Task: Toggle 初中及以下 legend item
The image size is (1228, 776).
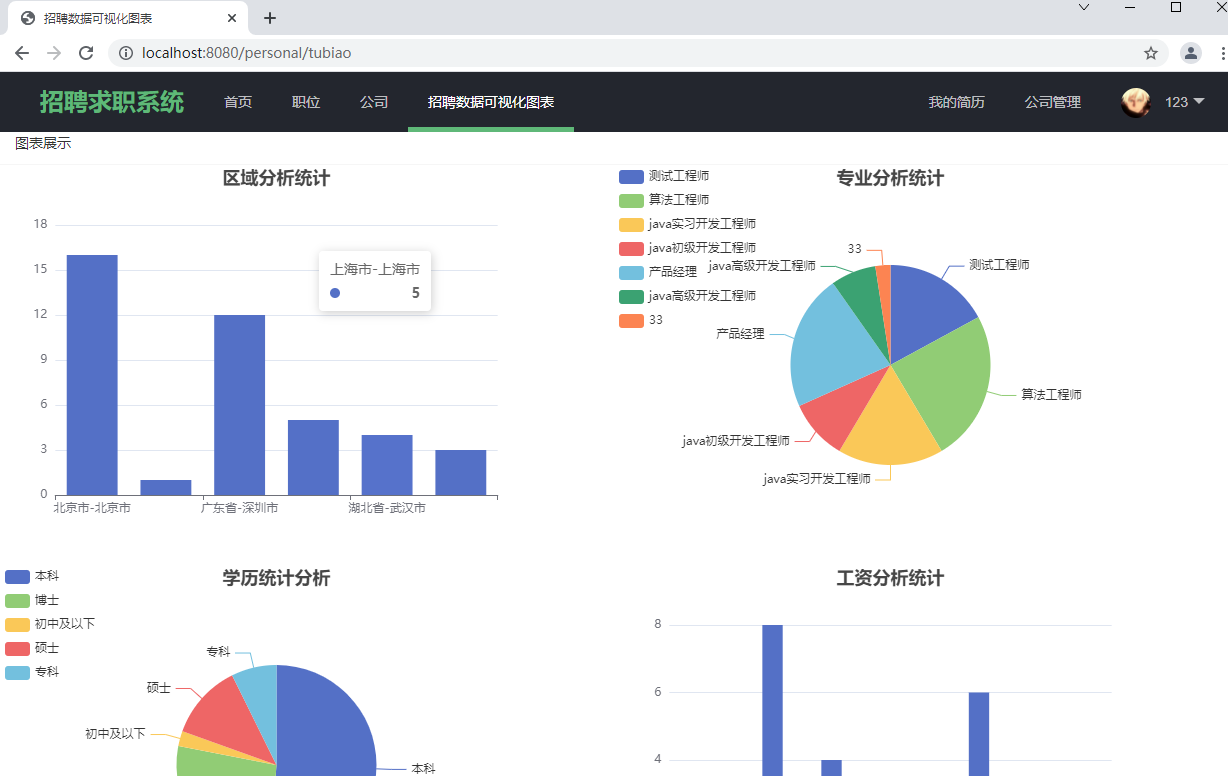Action: tap(50, 624)
